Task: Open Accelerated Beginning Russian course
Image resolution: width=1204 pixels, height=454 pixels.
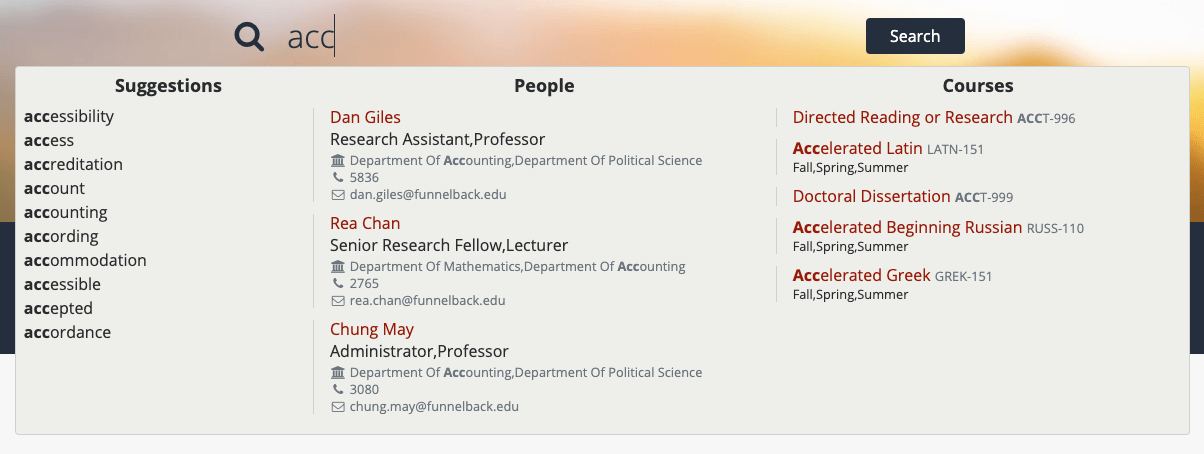Action: (907, 227)
